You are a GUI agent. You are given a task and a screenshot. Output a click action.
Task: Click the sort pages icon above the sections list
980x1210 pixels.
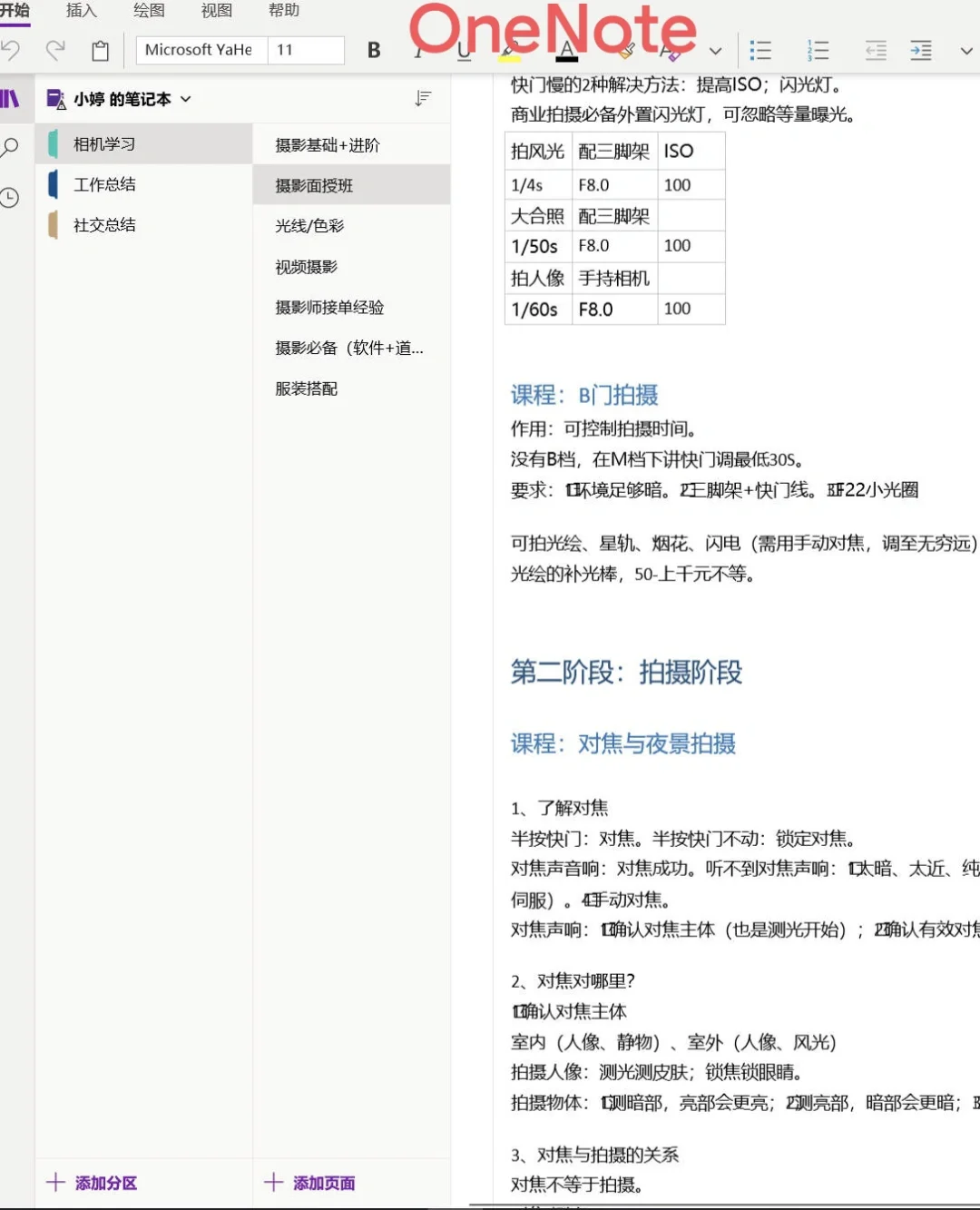click(x=423, y=98)
